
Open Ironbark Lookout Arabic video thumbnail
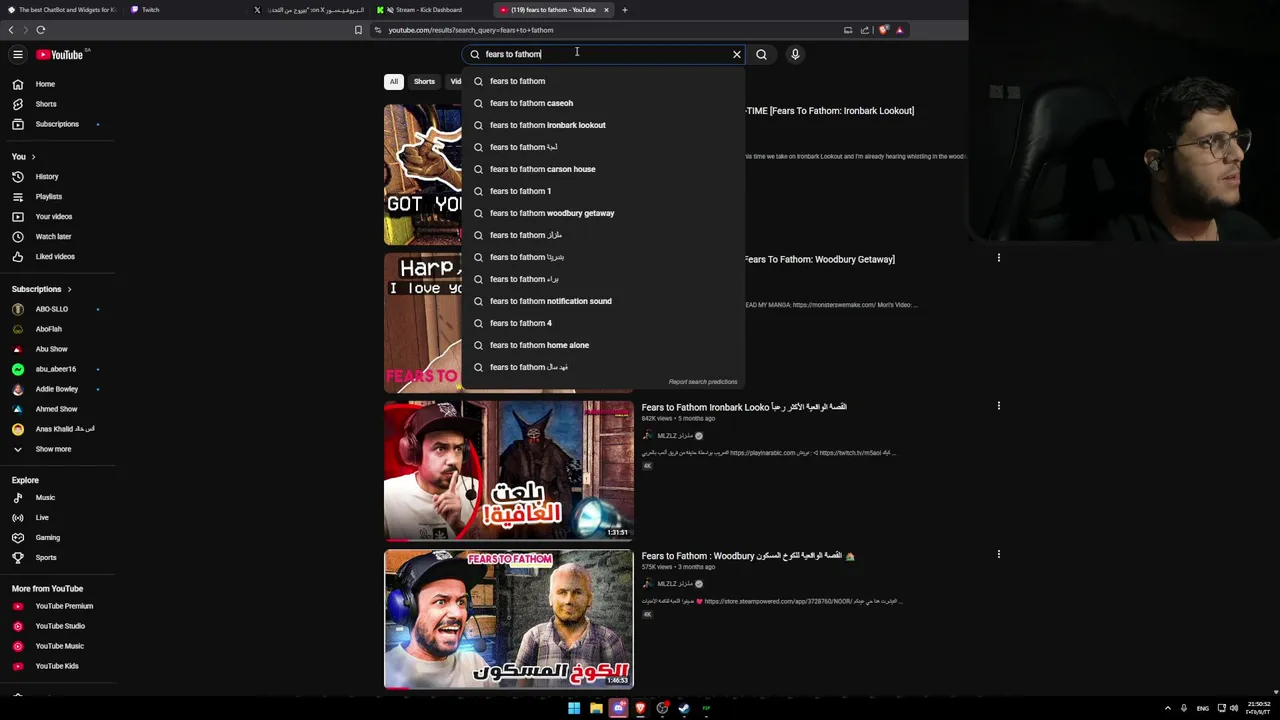[508, 470]
